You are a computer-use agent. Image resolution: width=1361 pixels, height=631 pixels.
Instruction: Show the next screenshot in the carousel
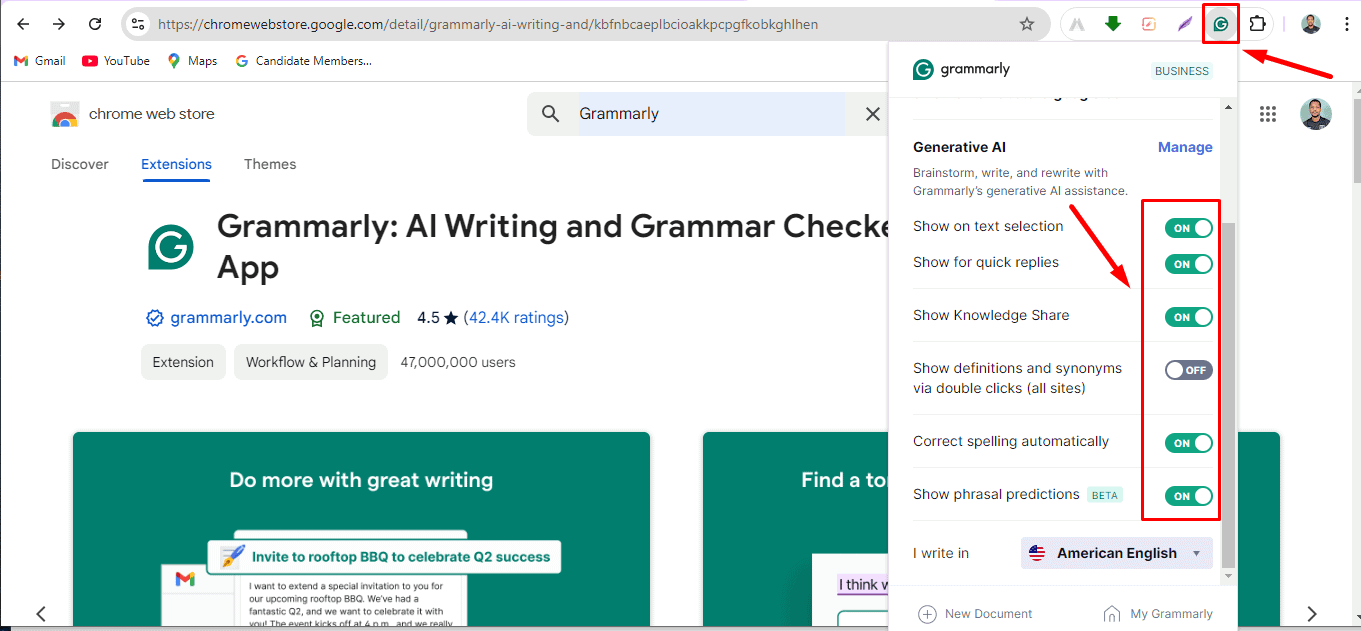(x=1312, y=613)
